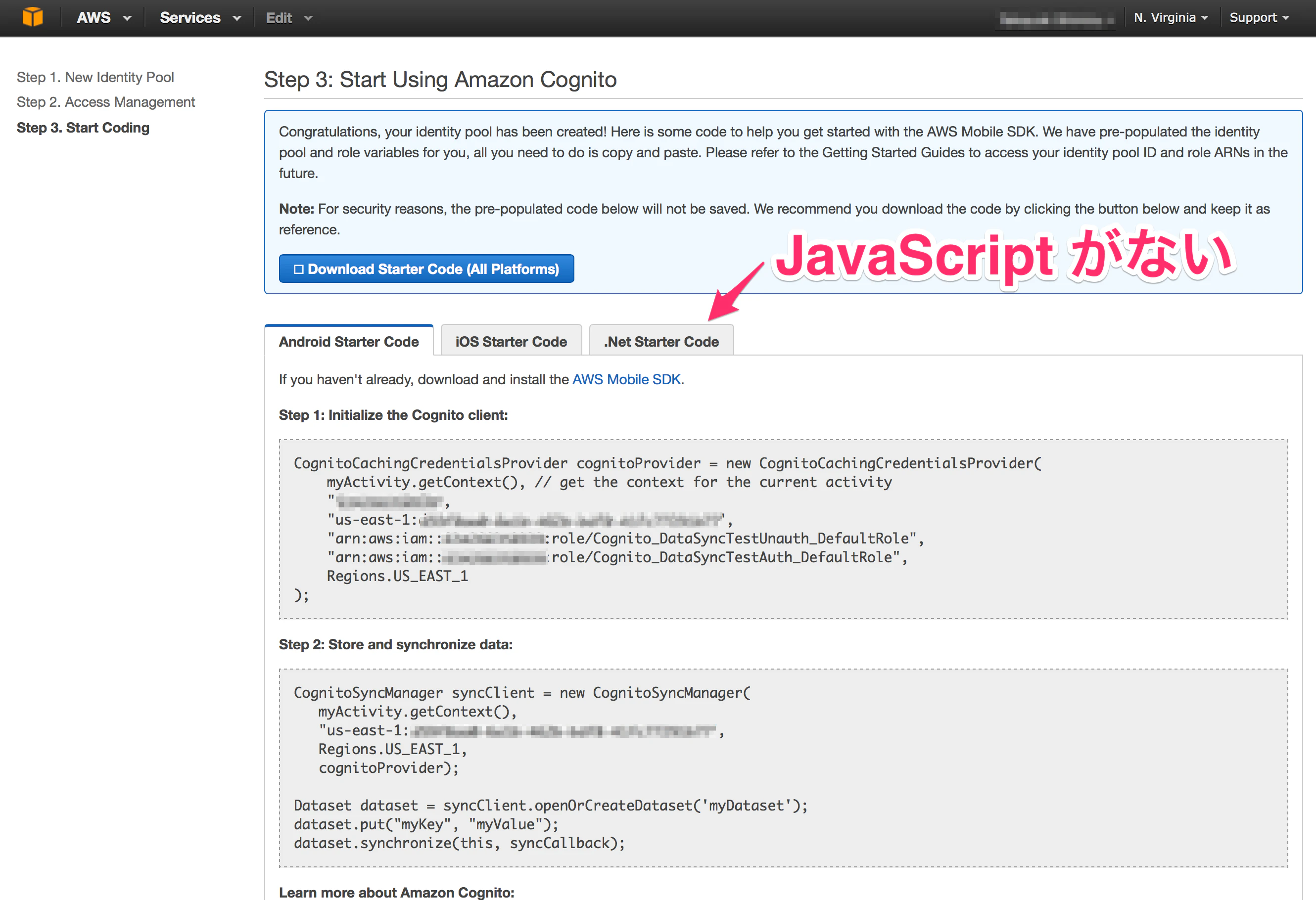Click the 'Learn more about Amazon Cognito' heading
1316x900 pixels.
(x=396, y=892)
